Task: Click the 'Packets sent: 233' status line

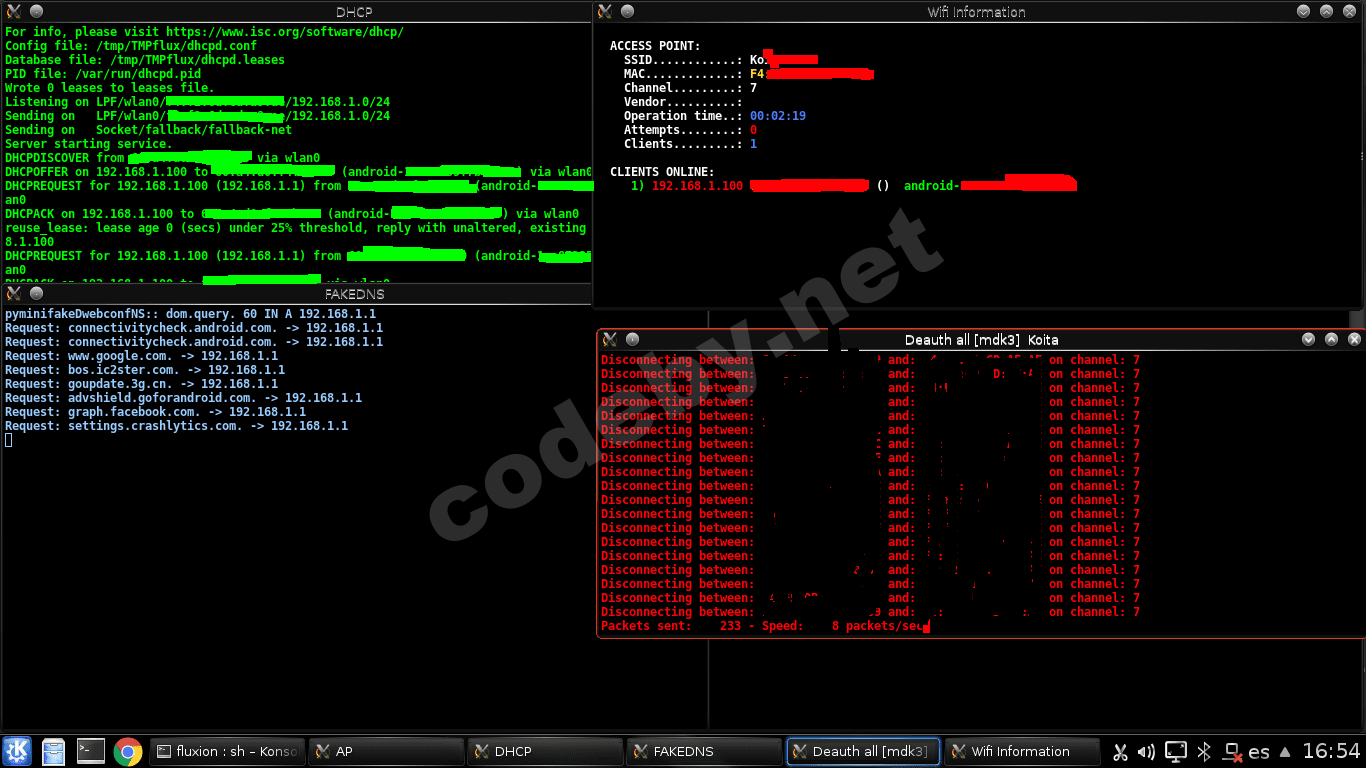Action: click(x=765, y=626)
